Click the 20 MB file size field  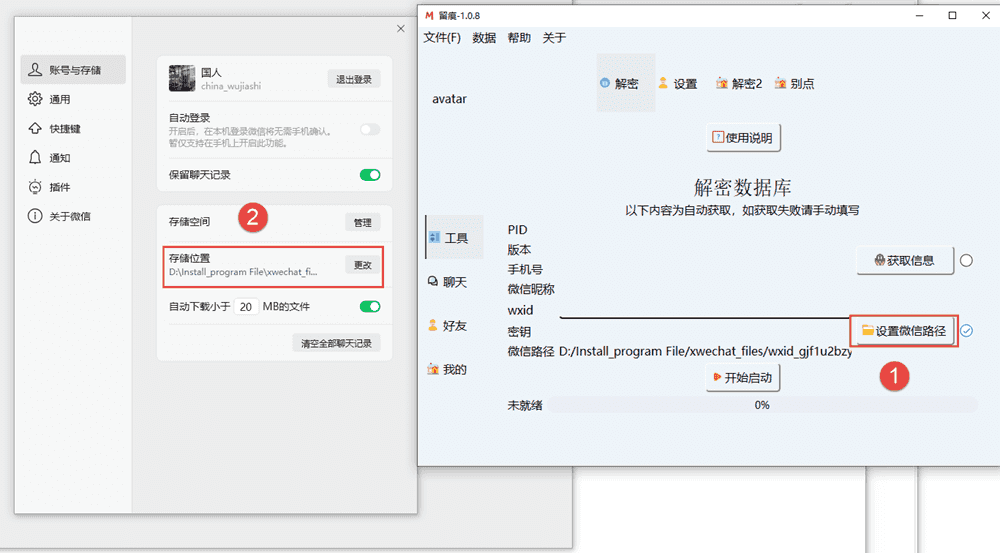246,306
